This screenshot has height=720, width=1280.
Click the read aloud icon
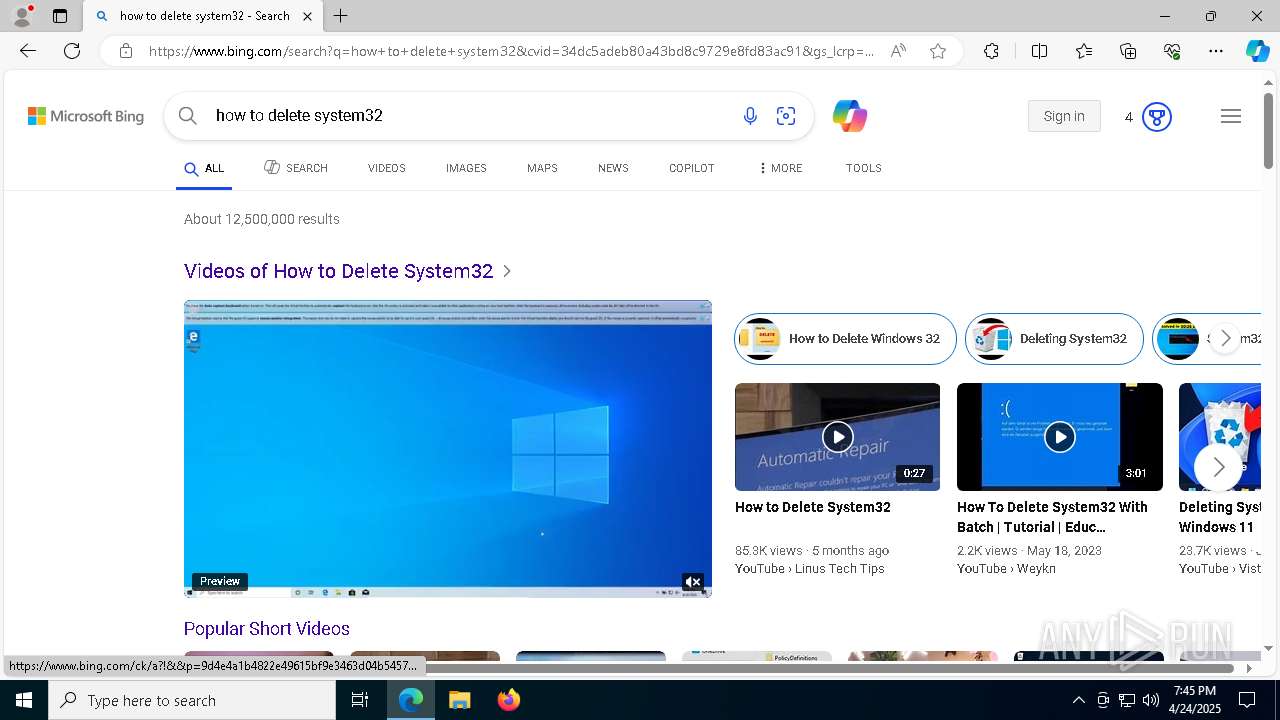click(898, 51)
